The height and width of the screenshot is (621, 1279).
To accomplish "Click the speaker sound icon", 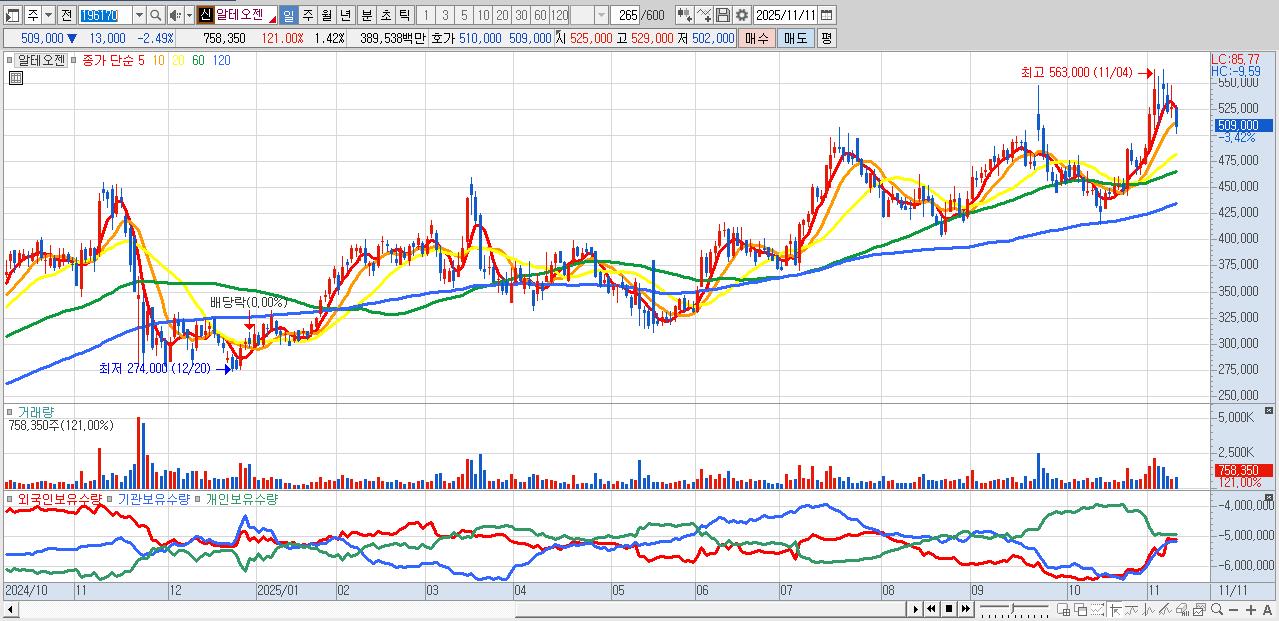I will coord(174,15).
